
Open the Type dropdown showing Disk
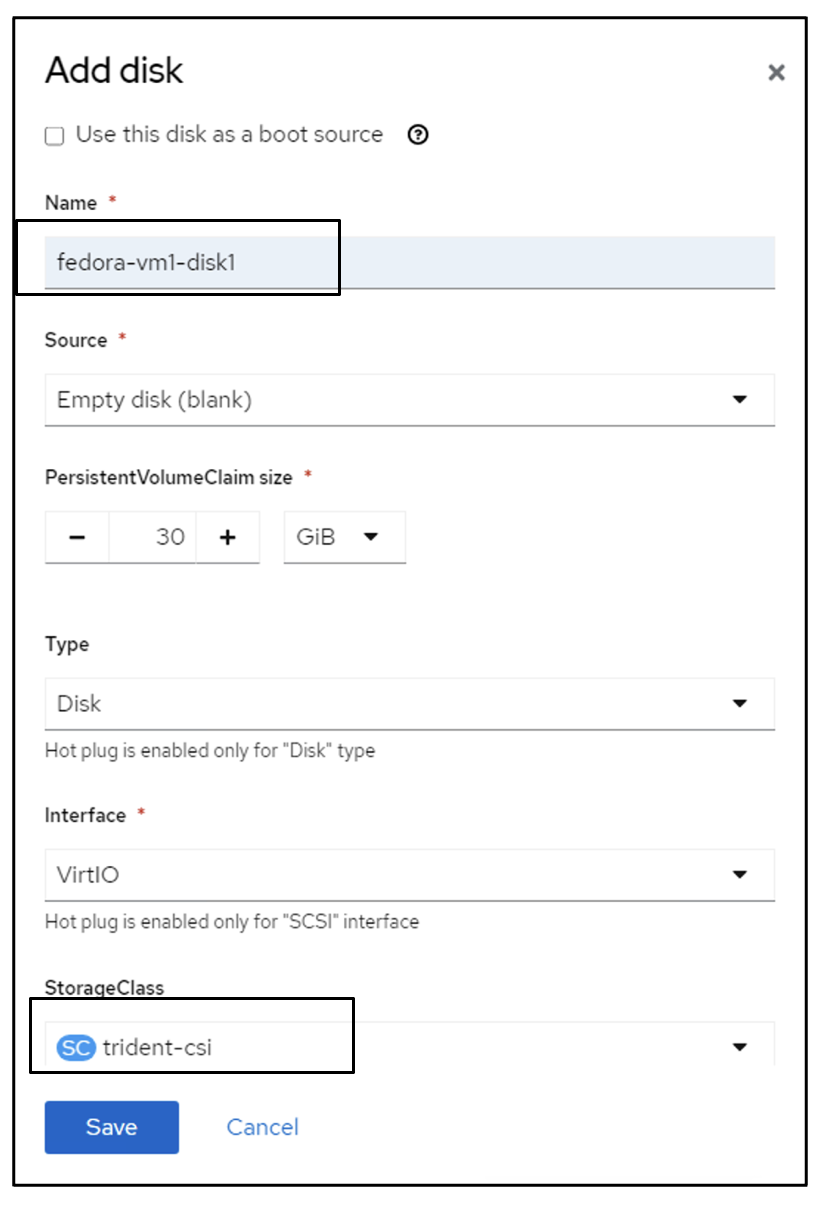pyautogui.click(x=400, y=703)
